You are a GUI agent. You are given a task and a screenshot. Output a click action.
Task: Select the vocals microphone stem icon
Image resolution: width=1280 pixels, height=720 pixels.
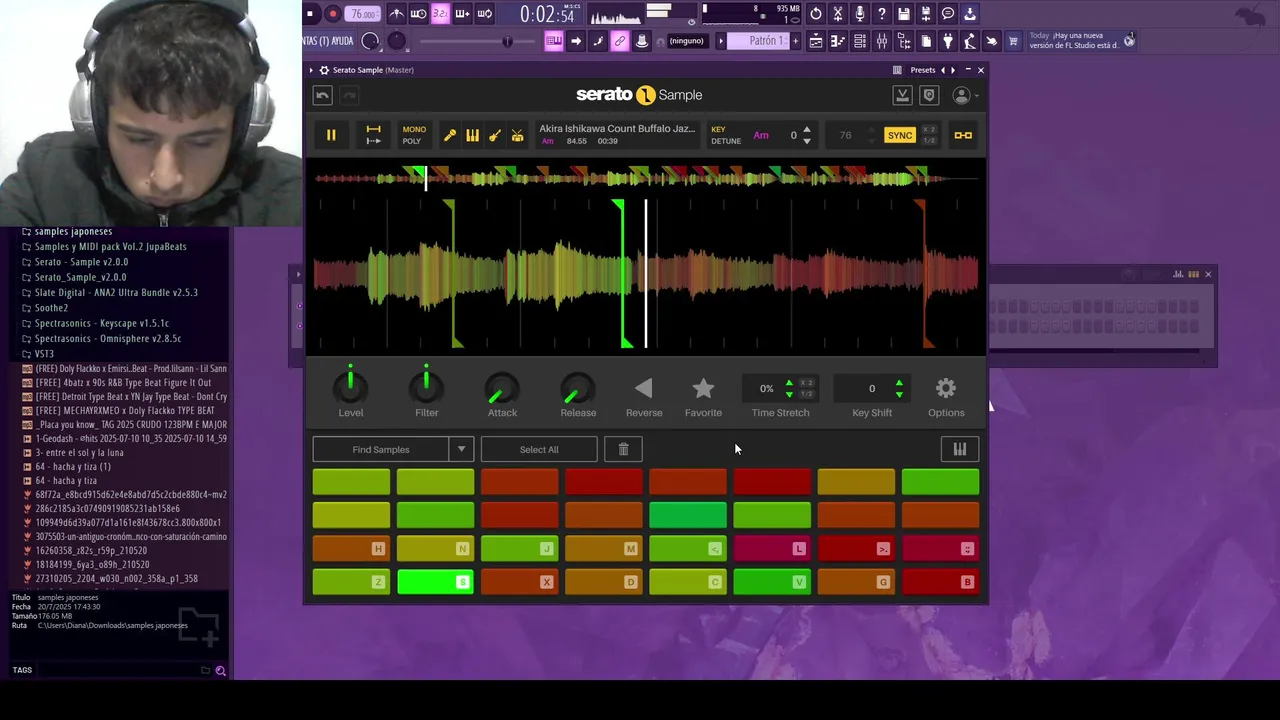450,135
